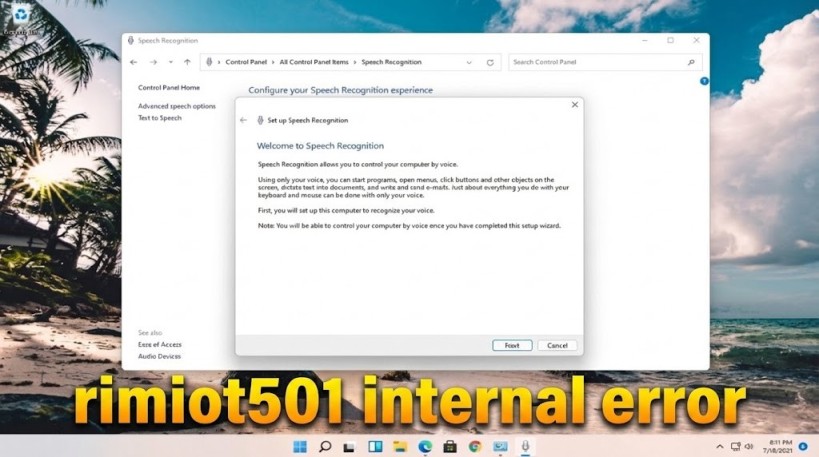Click the wizard back arrow
The image size is (819, 457).
(x=243, y=120)
